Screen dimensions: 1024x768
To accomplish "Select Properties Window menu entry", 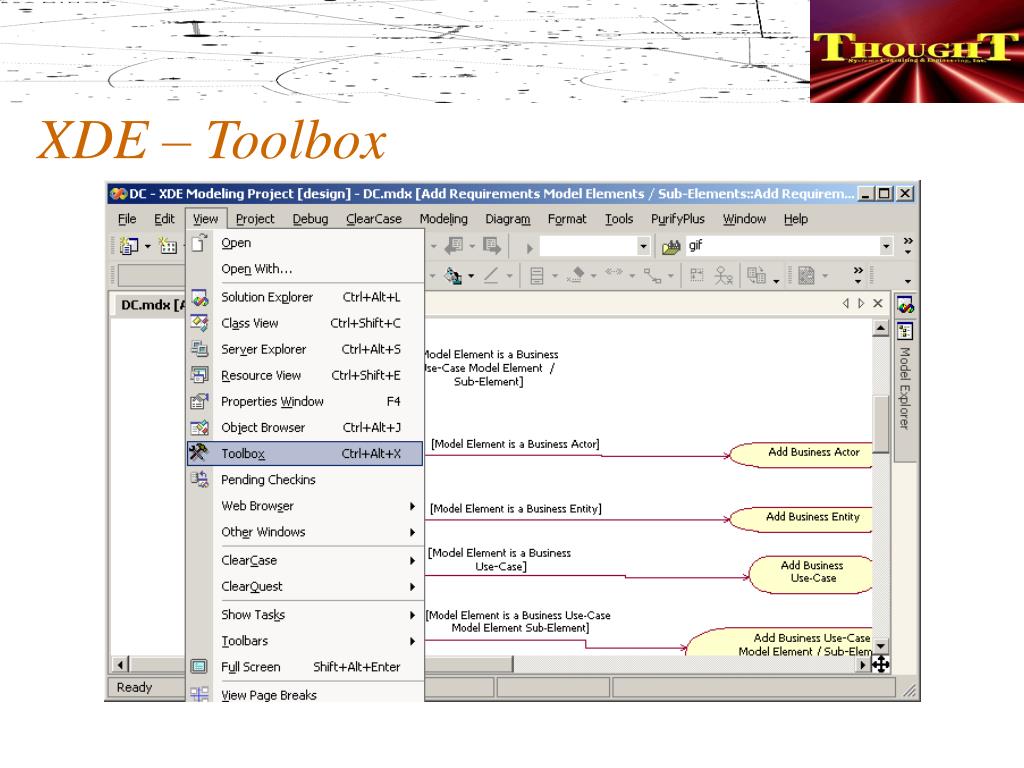I will pyautogui.click(x=305, y=402).
